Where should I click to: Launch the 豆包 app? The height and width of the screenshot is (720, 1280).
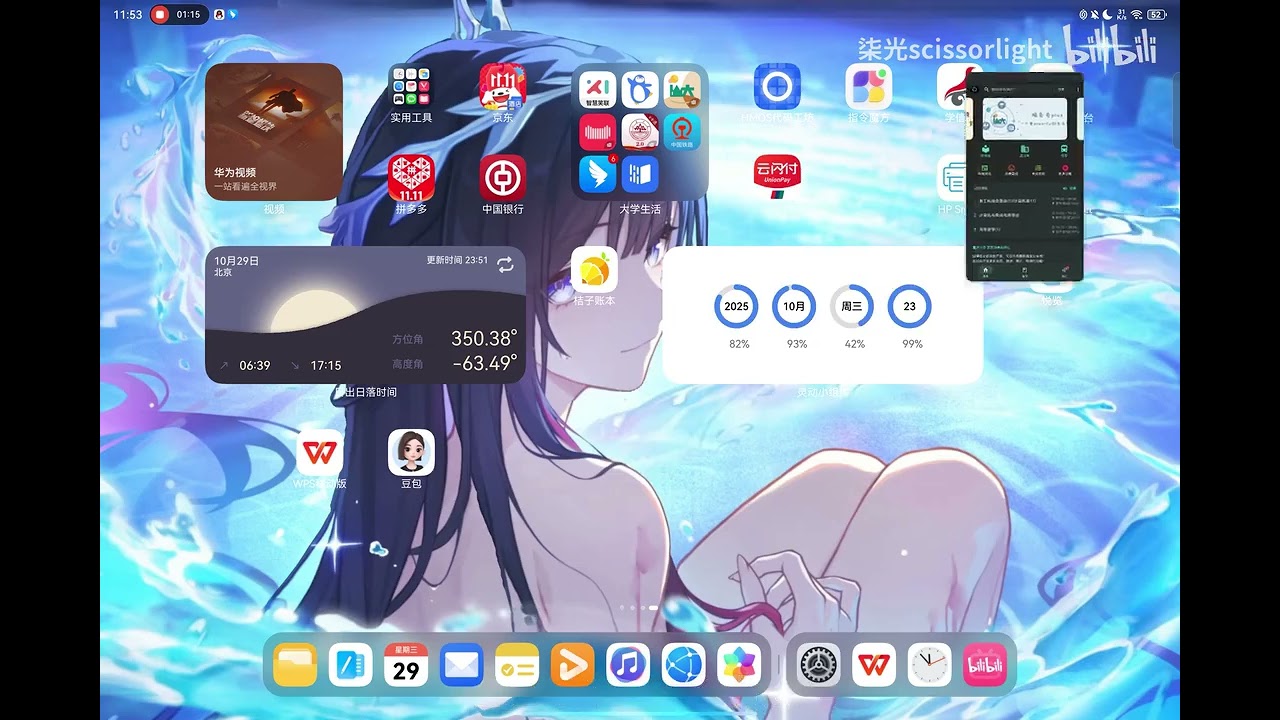pos(411,452)
